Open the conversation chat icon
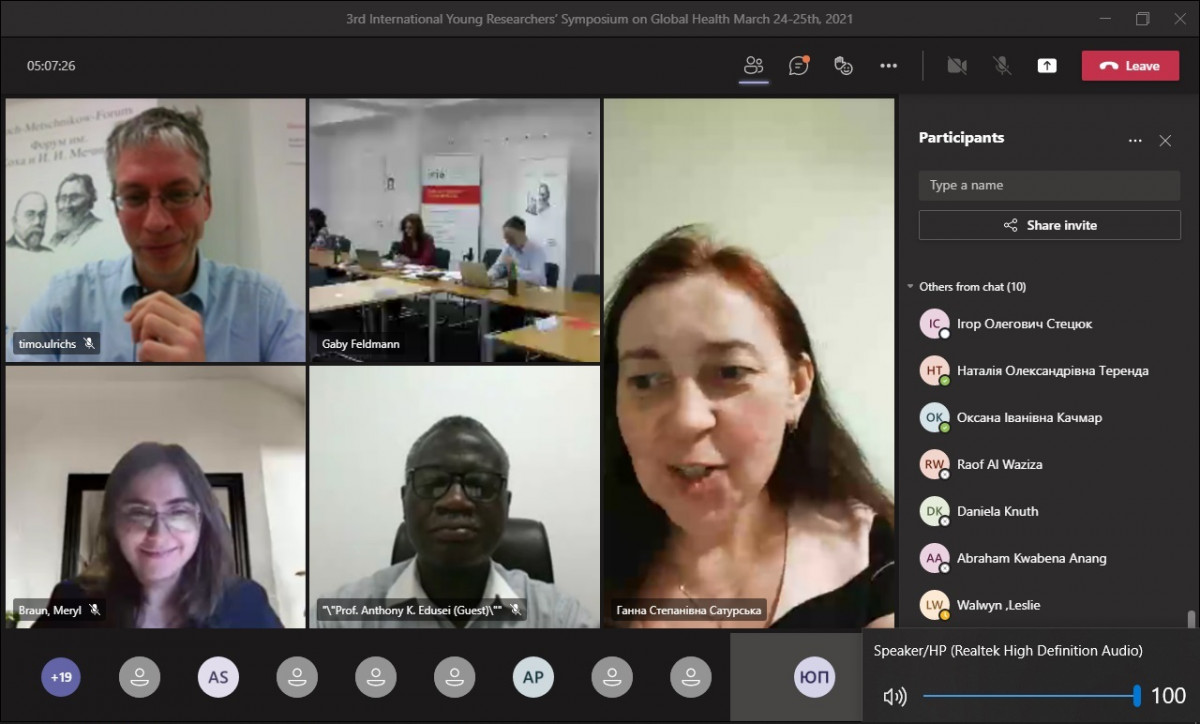Screen dimensions: 1200x724 (x=798, y=66)
